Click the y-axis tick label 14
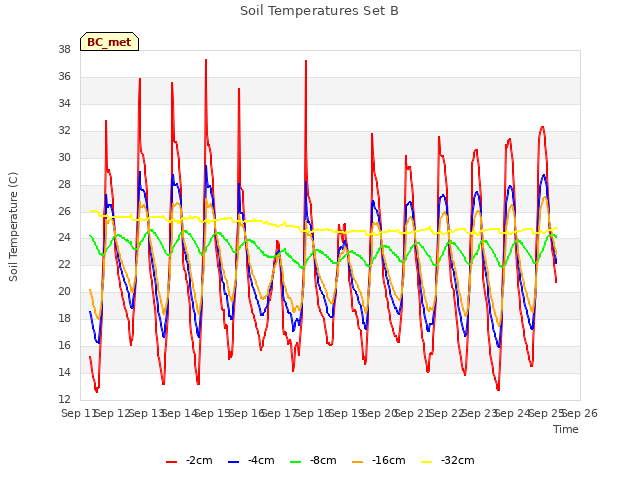This screenshot has width=640, height=480. pos(64,372)
